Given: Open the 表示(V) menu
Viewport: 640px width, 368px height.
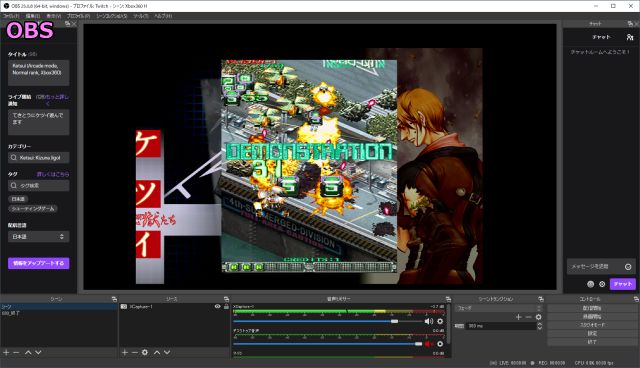Looking at the screenshot, I should (x=53, y=16).
